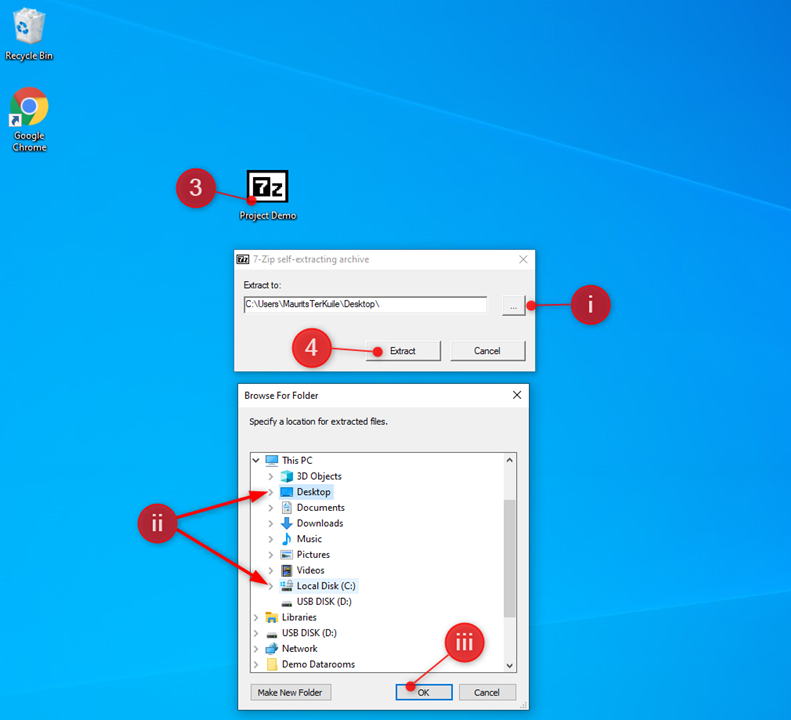Click the Local Disk (C:) drive icon
This screenshot has height=720, width=791.
coord(287,586)
